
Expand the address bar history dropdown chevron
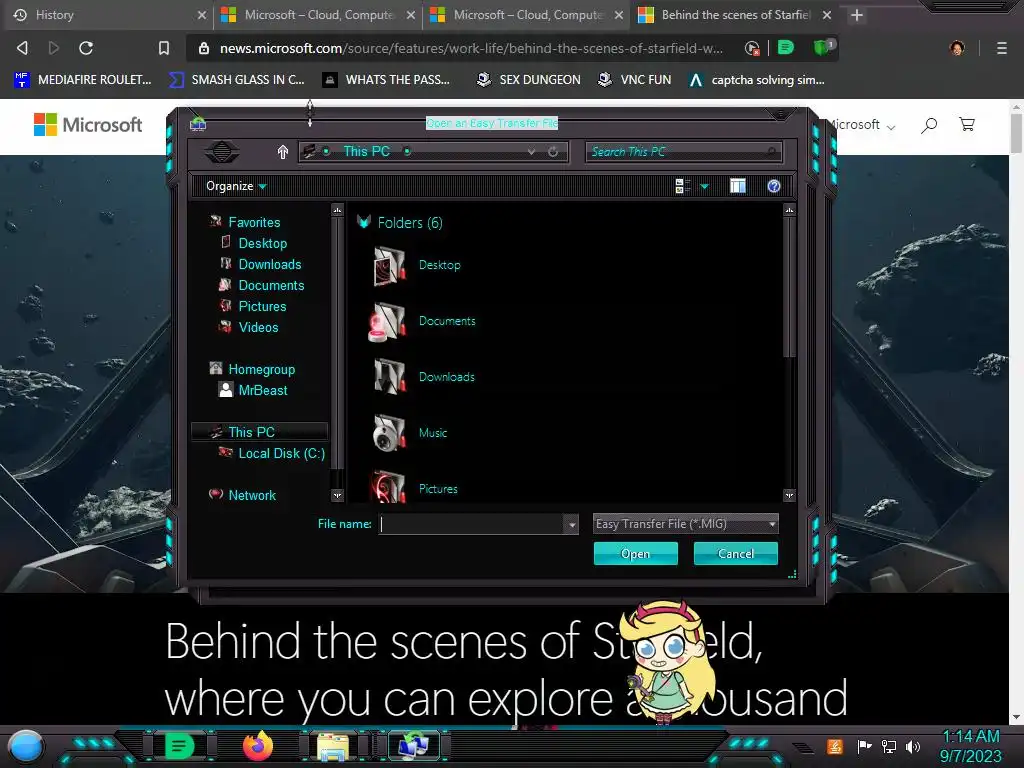click(532, 152)
